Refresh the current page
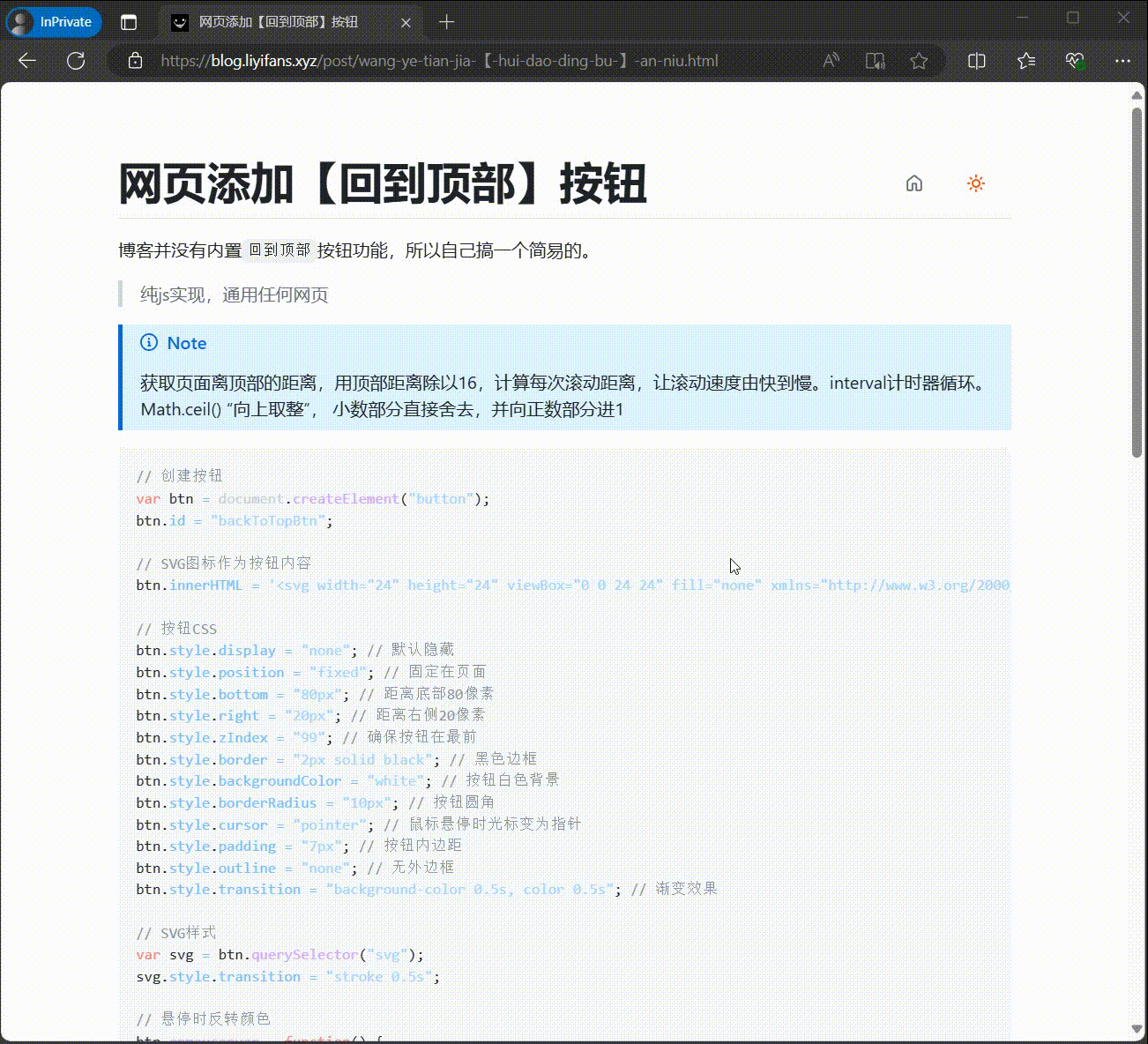 click(x=77, y=61)
